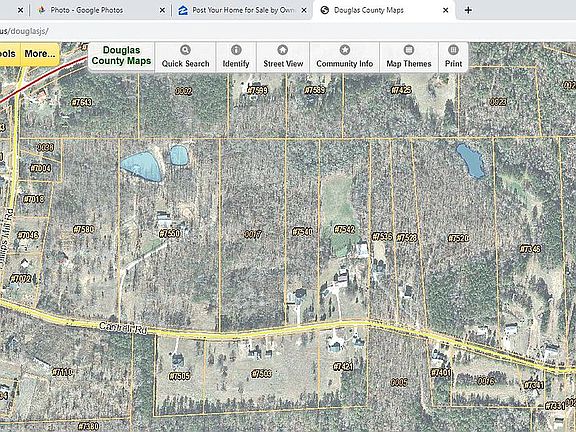
Task: Switch to Photo - Google Photos tab
Action: tap(87, 10)
